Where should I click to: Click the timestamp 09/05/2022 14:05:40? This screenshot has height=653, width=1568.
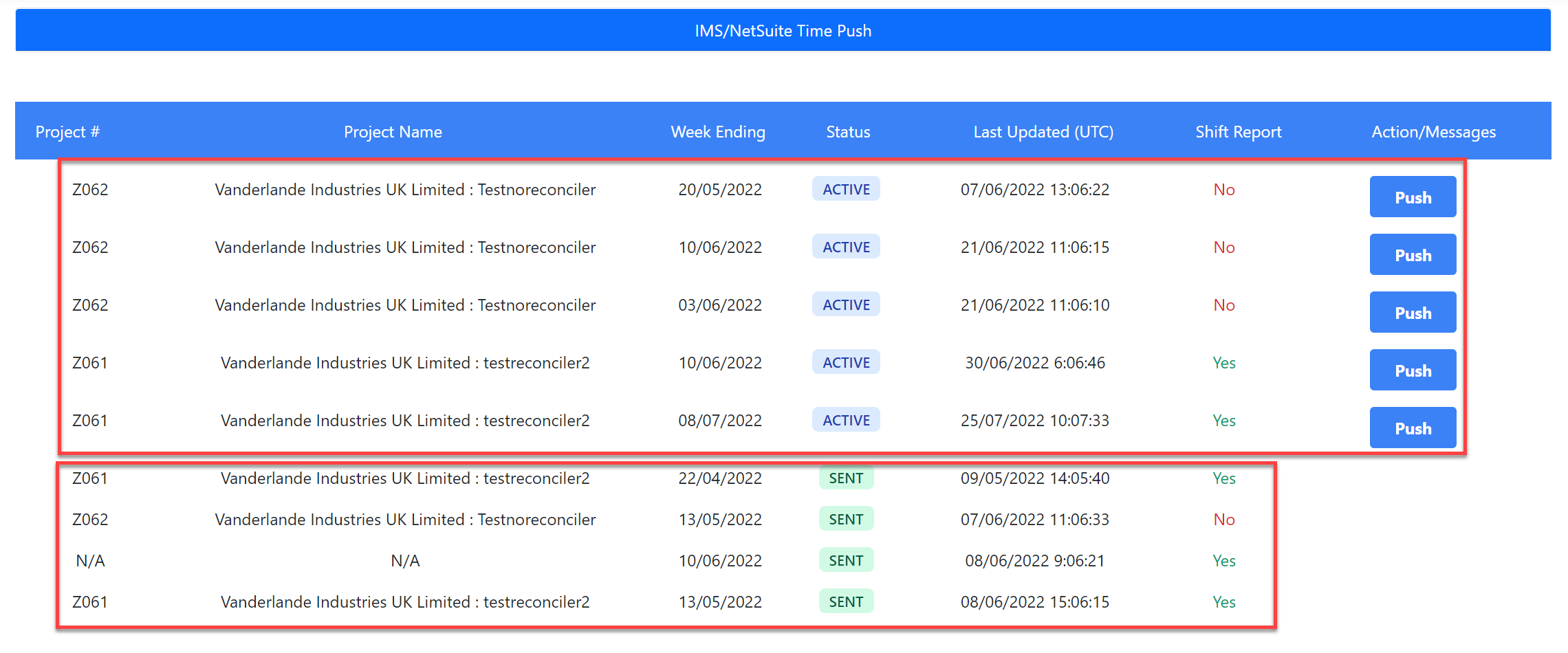pyautogui.click(x=1035, y=478)
